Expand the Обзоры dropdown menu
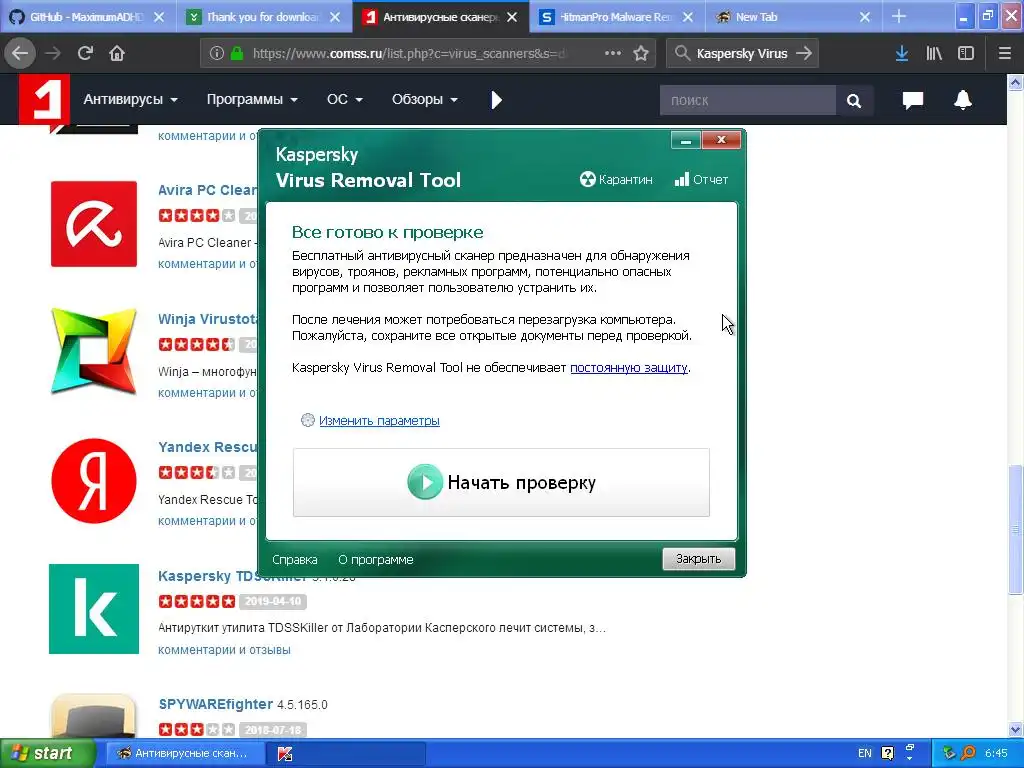Image resolution: width=1024 pixels, height=768 pixels. coord(424,99)
